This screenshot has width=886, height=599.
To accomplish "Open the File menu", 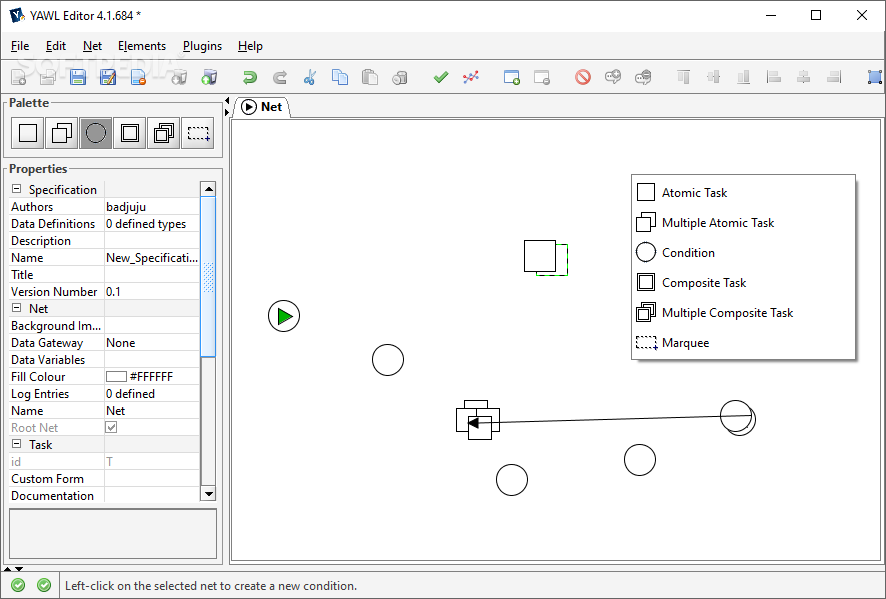I will coord(20,46).
